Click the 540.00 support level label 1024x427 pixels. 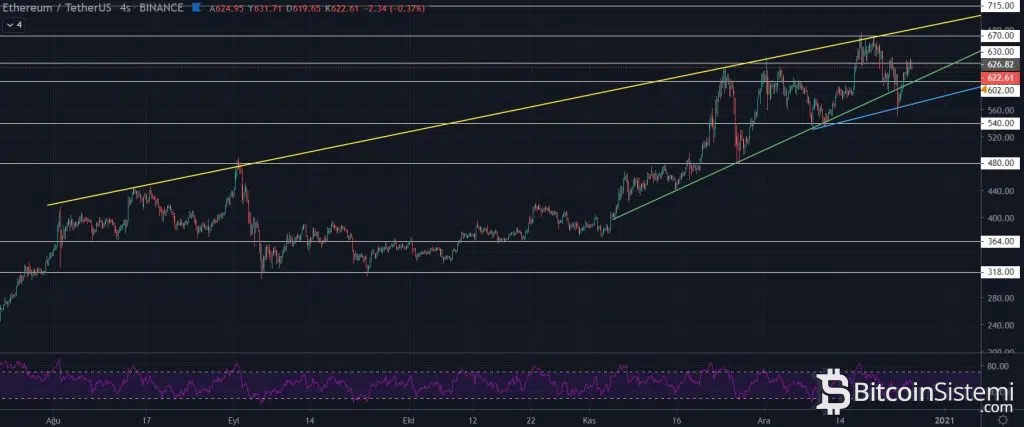[x=1000, y=124]
